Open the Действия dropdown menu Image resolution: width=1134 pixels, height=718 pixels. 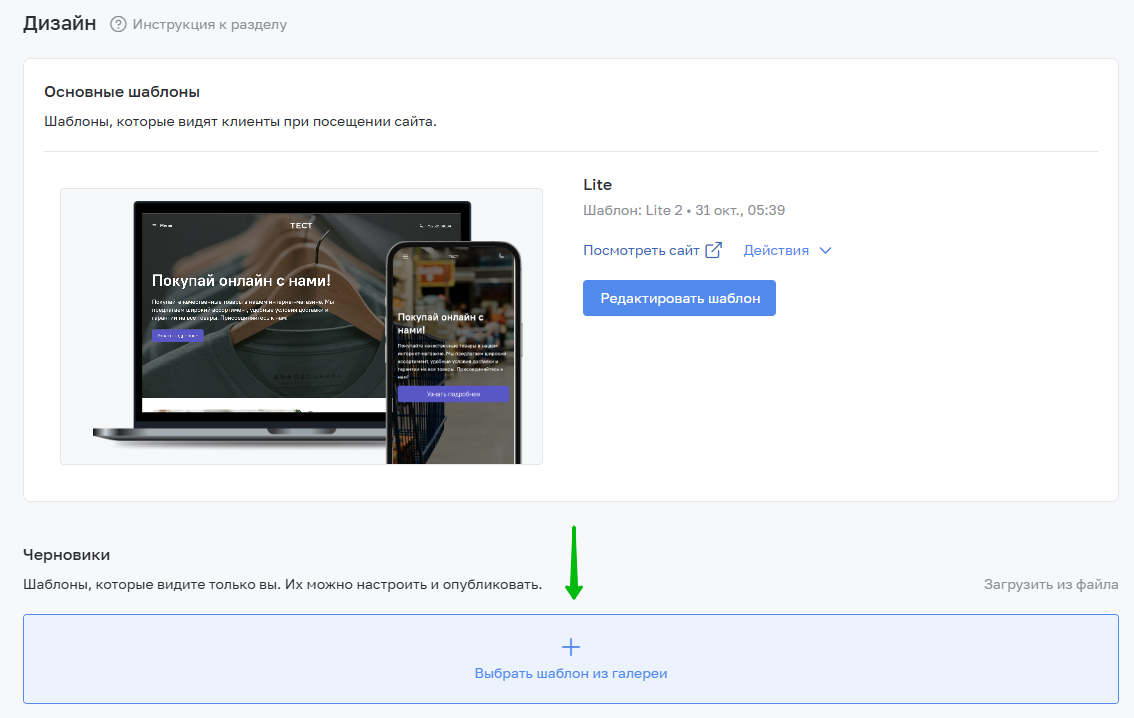tap(777, 251)
